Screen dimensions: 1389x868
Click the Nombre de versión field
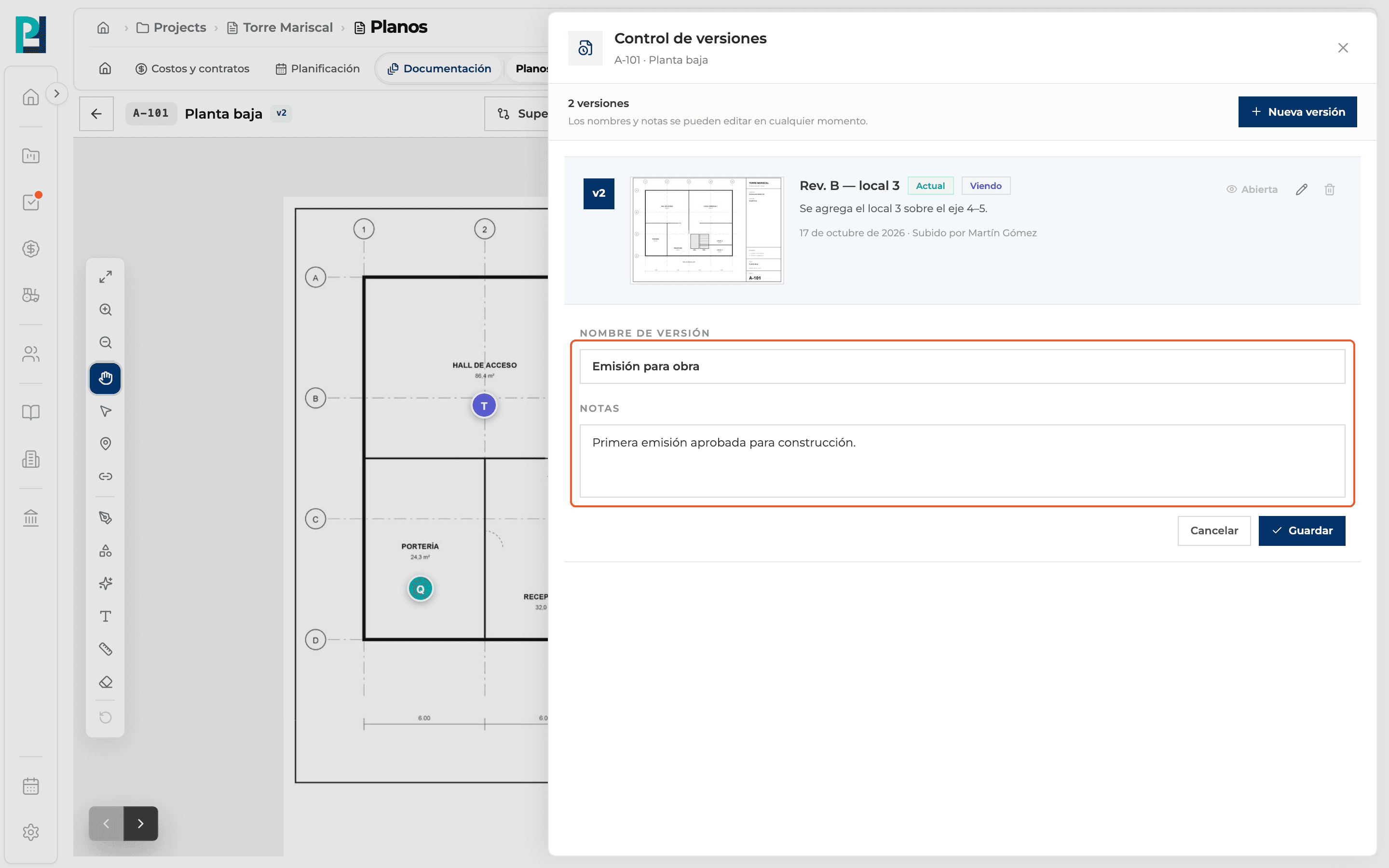click(962, 366)
